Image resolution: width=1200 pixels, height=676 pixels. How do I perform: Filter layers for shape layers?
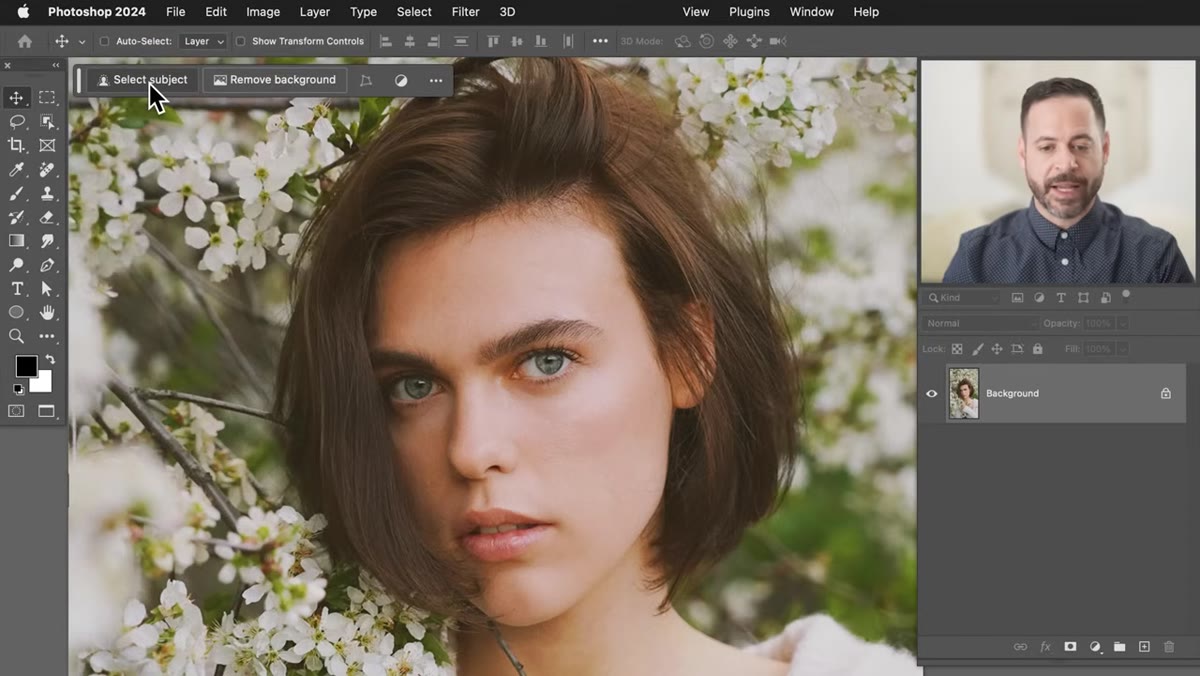pyautogui.click(x=1083, y=298)
